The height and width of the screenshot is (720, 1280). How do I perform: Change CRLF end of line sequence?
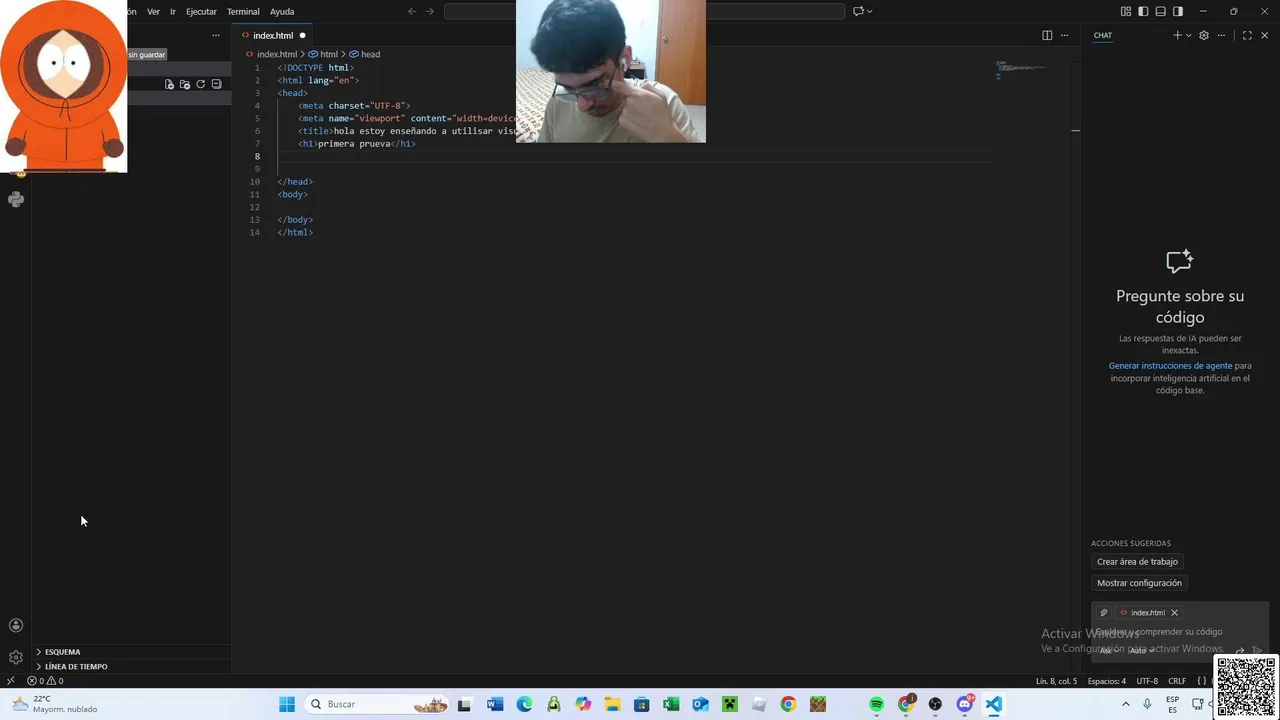[x=1177, y=681]
